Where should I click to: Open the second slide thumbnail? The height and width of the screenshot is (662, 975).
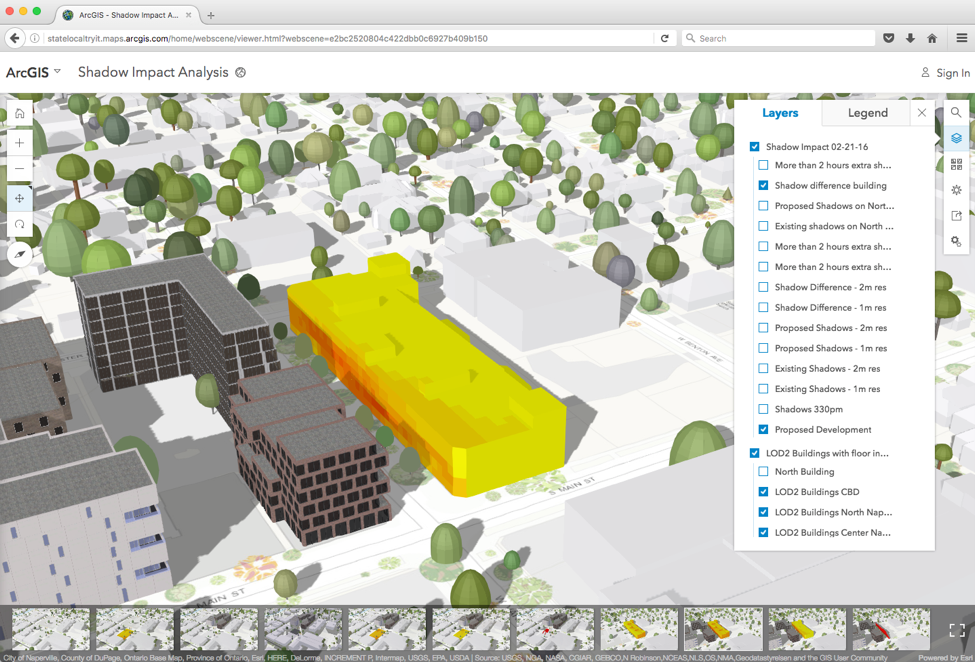click(135, 630)
